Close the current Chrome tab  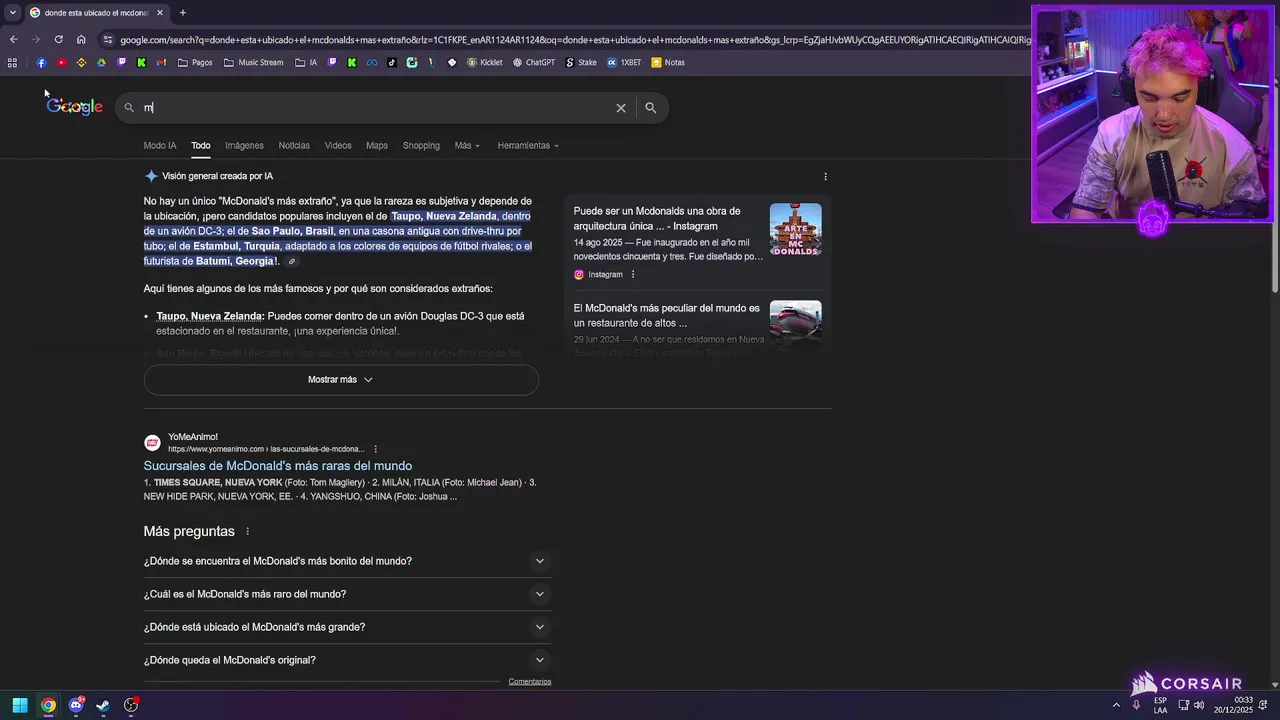(160, 13)
